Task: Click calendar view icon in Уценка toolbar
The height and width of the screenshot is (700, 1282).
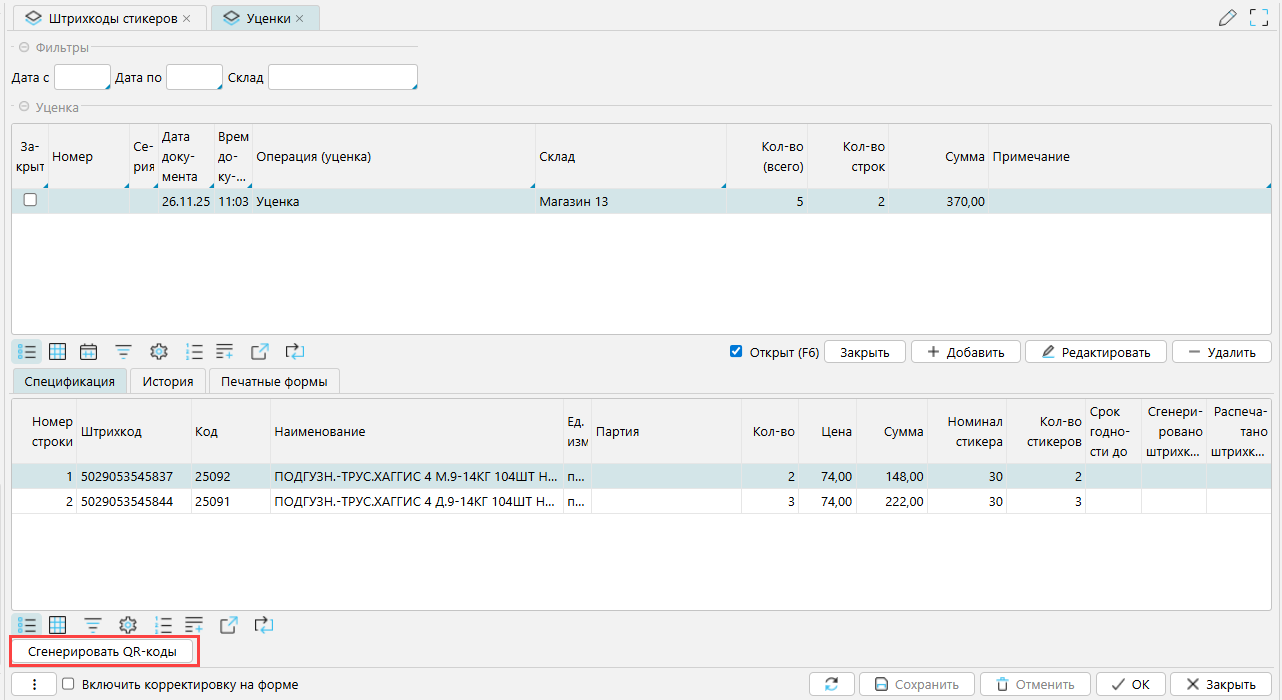Action: pyautogui.click(x=89, y=352)
